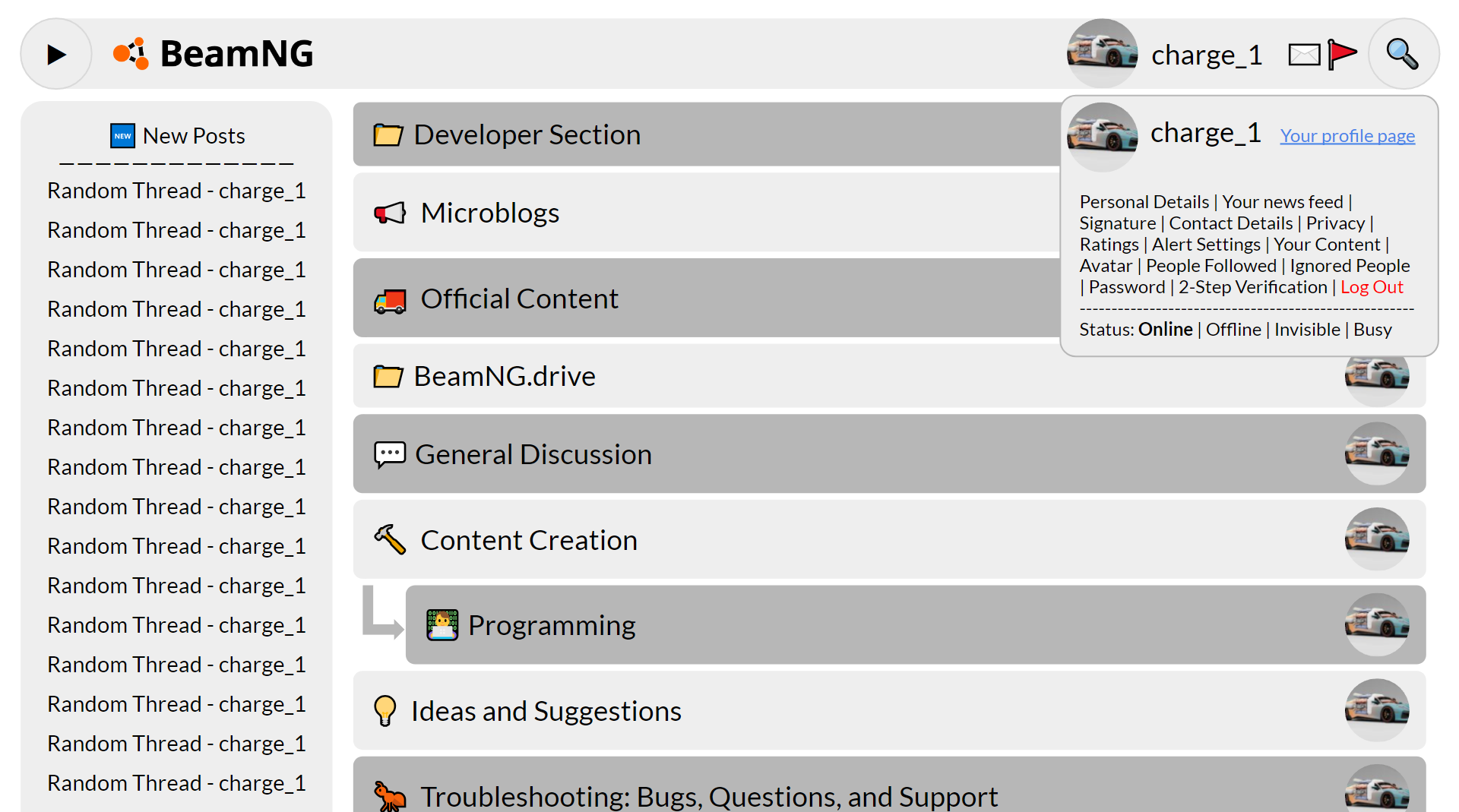Open the Microblogs megaphone section icon
The image size is (1459, 812).
click(389, 213)
